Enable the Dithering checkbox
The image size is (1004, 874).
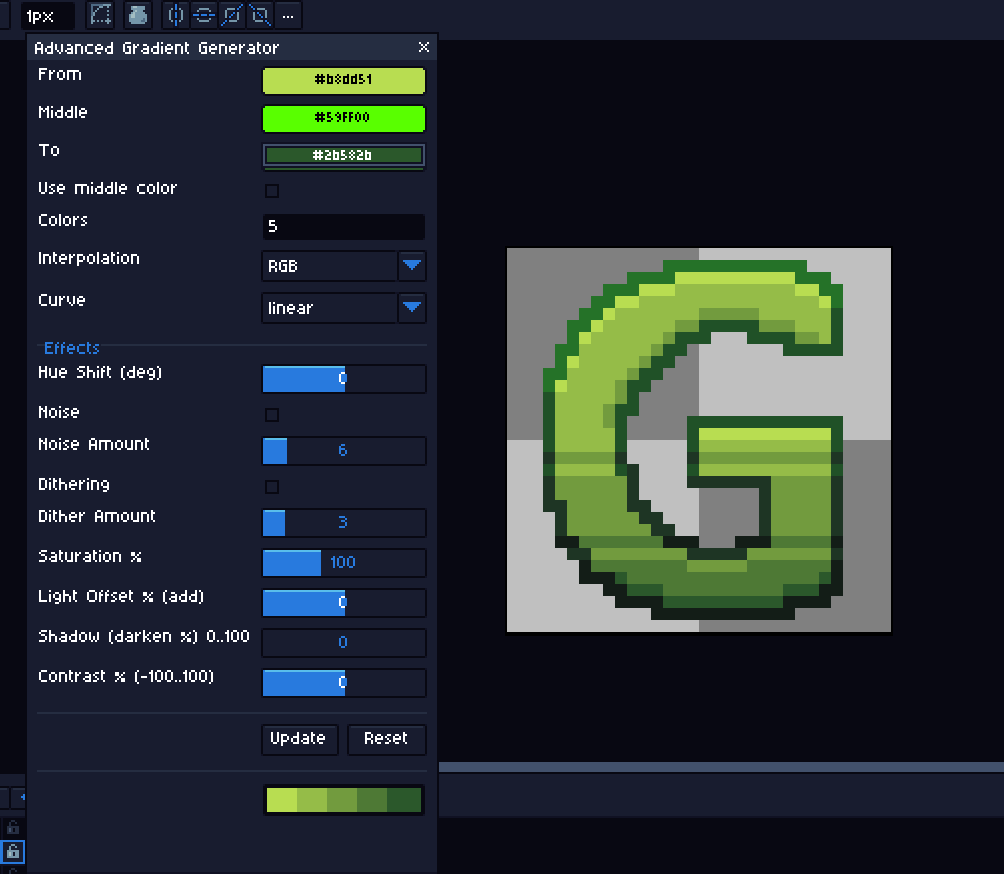pyautogui.click(x=272, y=487)
